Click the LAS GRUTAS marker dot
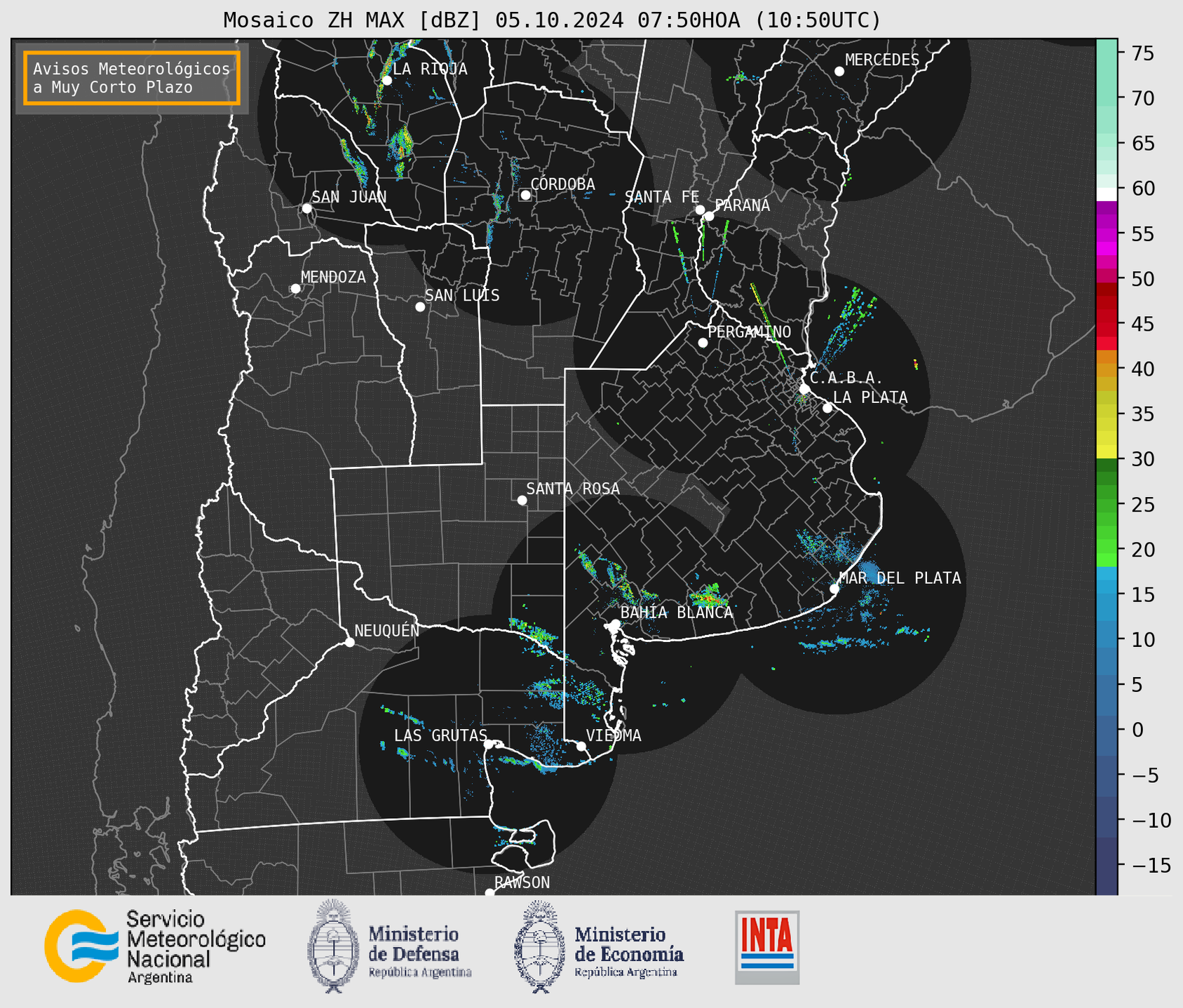Screen dimensions: 1183x1008 tap(489, 744)
